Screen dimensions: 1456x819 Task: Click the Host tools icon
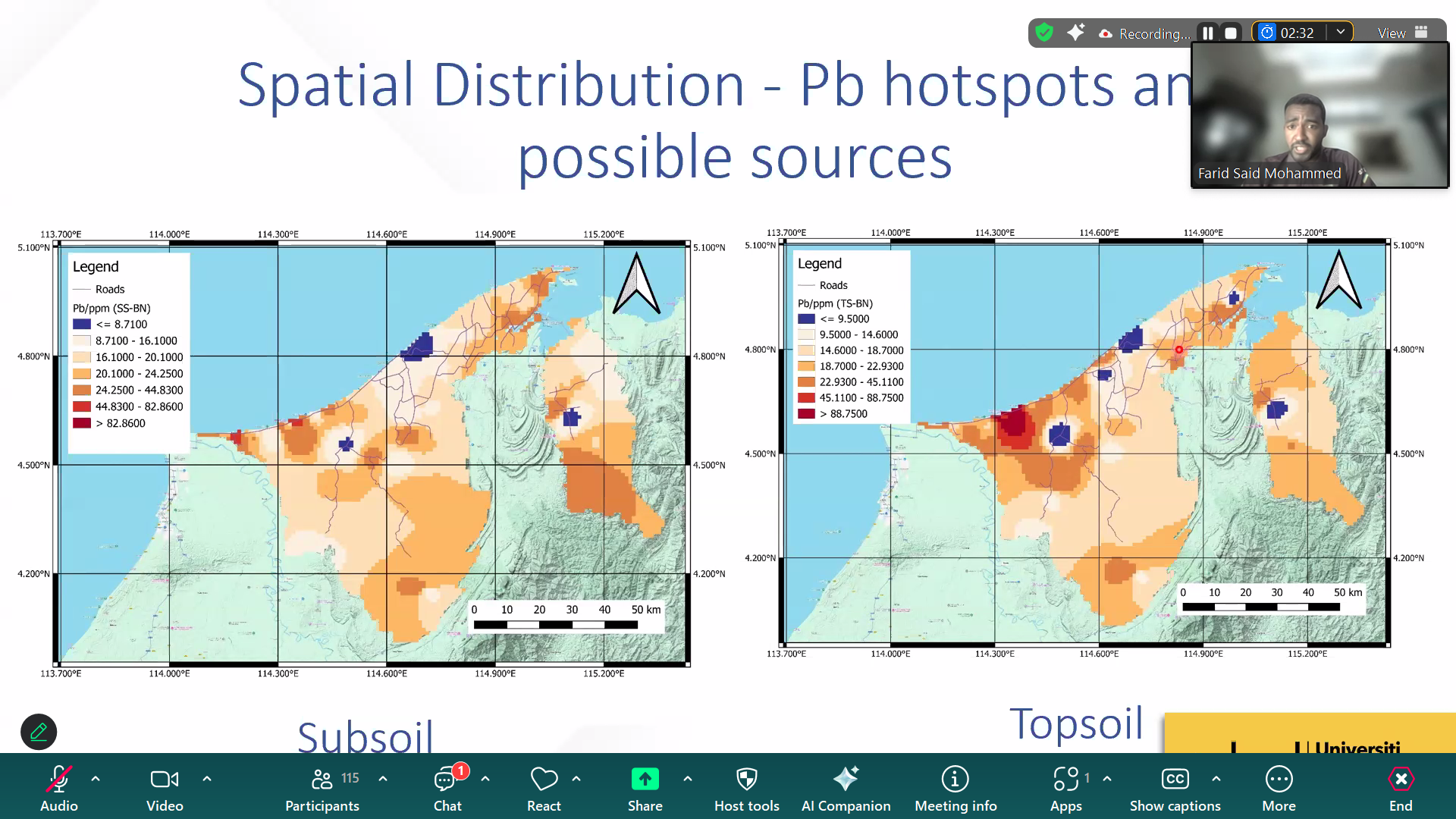pyautogui.click(x=746, y=786)
